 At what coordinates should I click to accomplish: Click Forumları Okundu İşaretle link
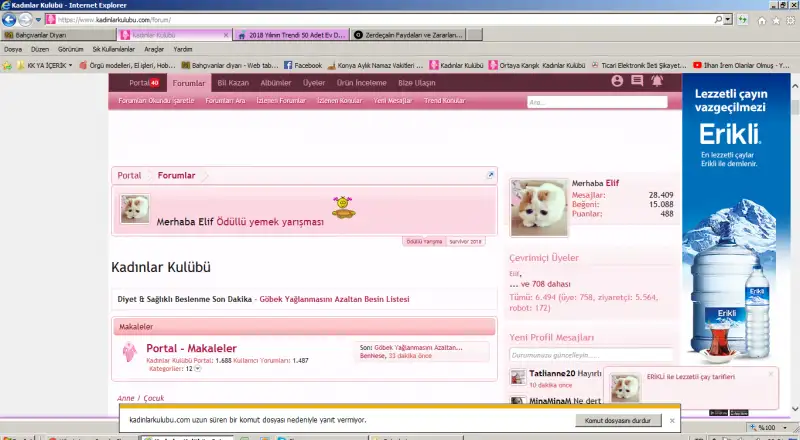click(156, 101)
